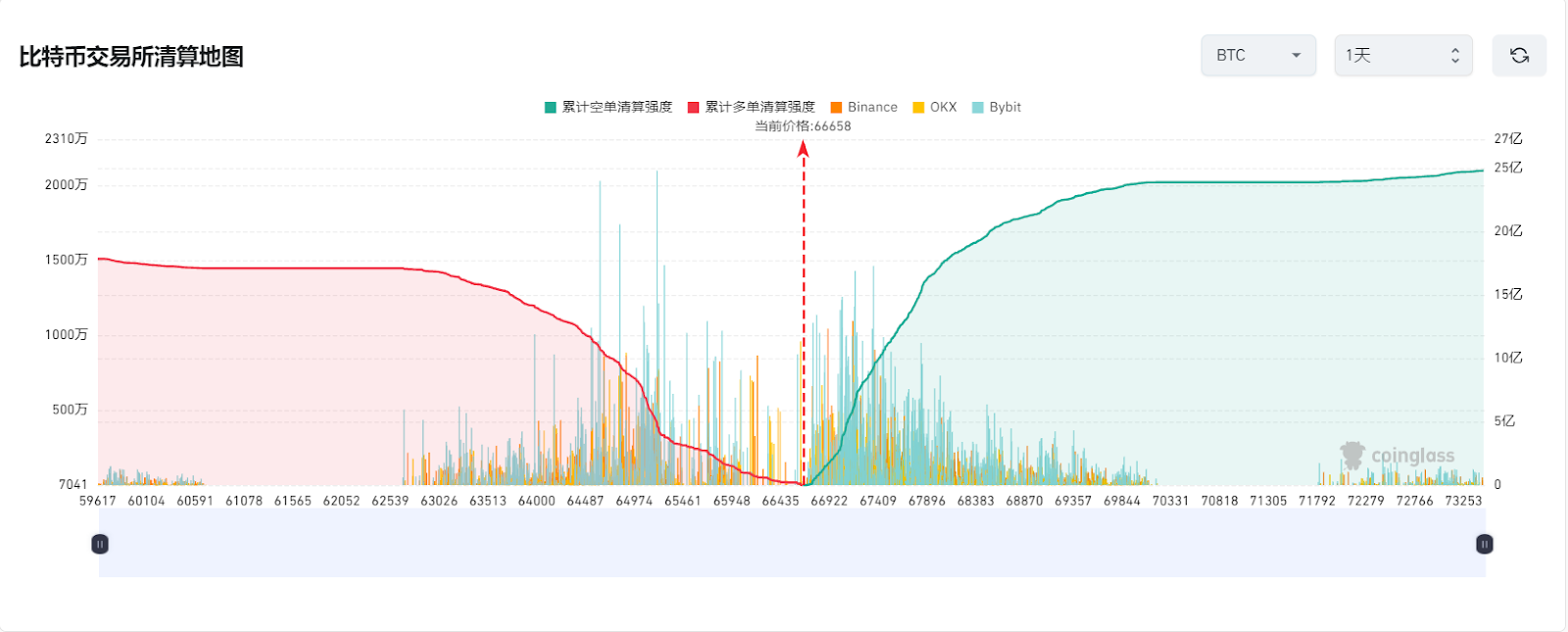This screenshot has height=632, width=1568.
Task: Click the 5亿 right axis label
Action: click(1504, 421)
